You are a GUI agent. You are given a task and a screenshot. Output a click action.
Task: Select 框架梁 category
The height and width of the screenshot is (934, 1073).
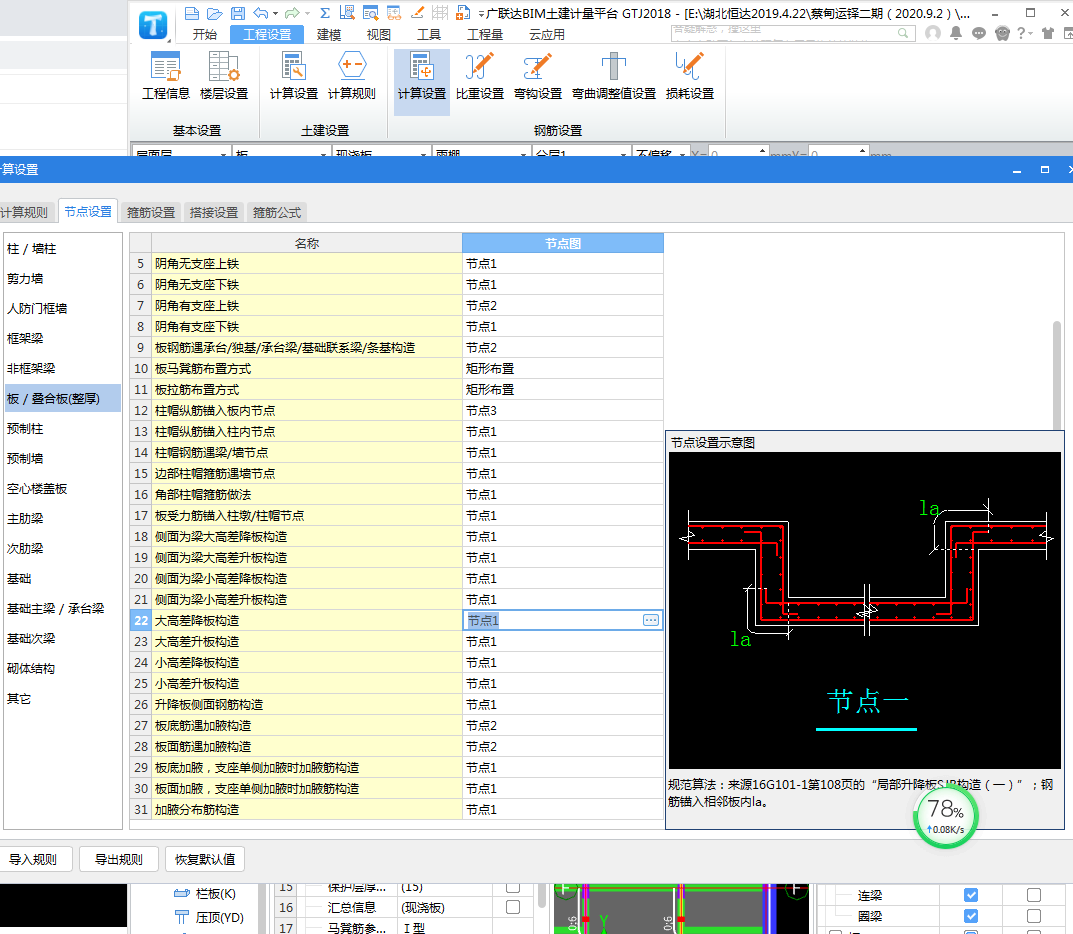coord(63,338)
